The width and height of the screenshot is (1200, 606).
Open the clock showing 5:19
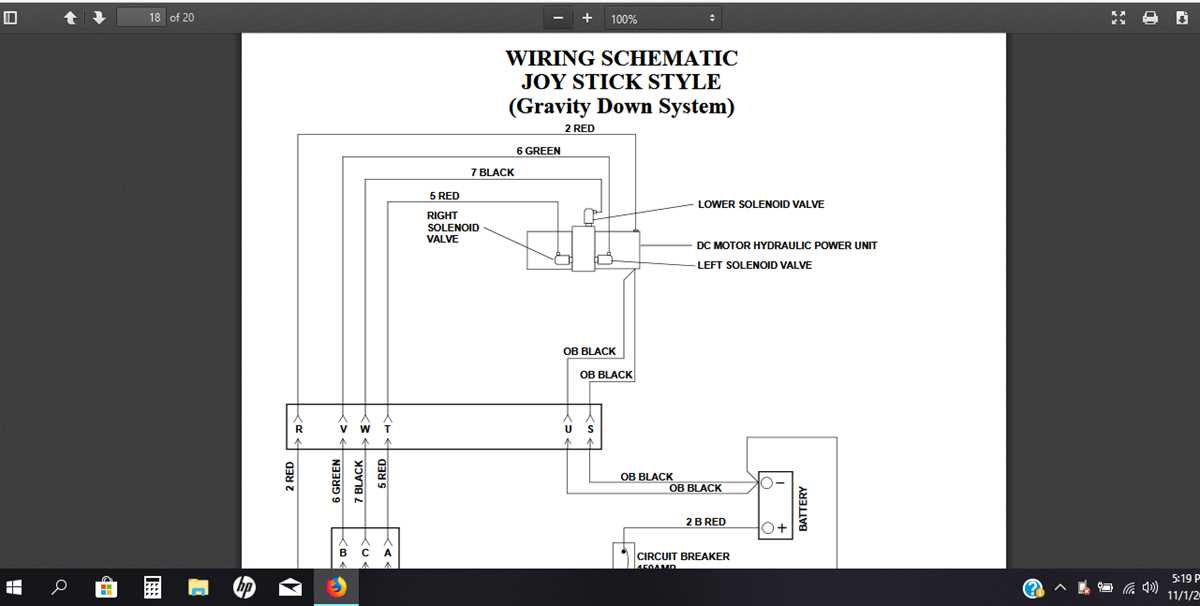click(x=1185, y=579)
